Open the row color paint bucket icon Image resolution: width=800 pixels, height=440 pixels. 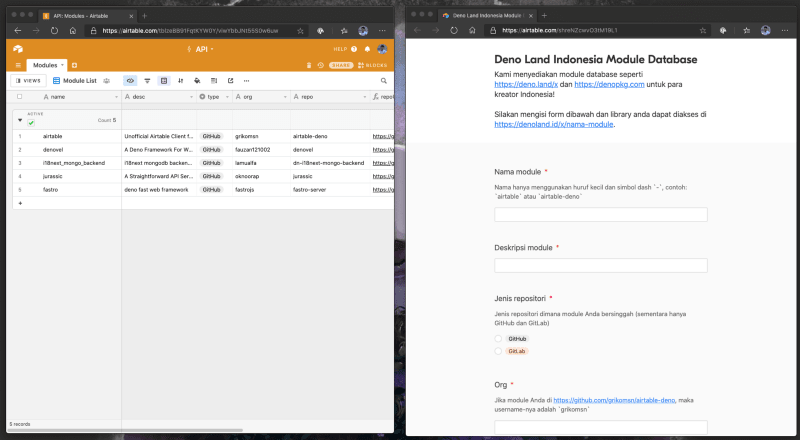(x=197, y=81)
